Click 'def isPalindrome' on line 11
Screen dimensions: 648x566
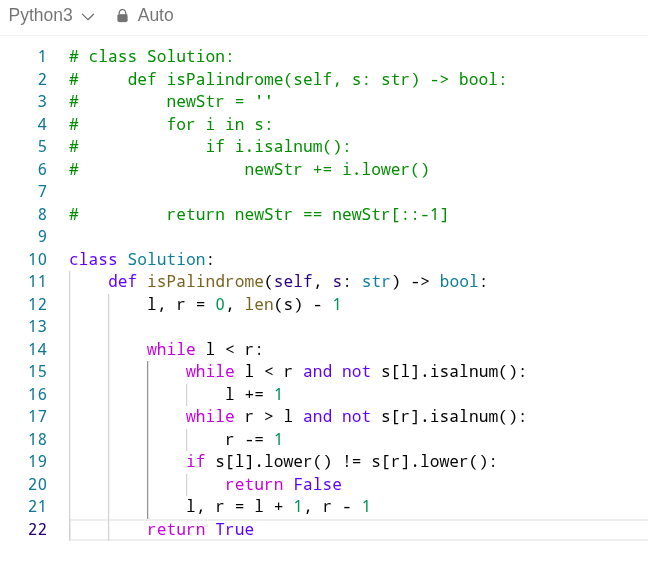coord(186,282)
